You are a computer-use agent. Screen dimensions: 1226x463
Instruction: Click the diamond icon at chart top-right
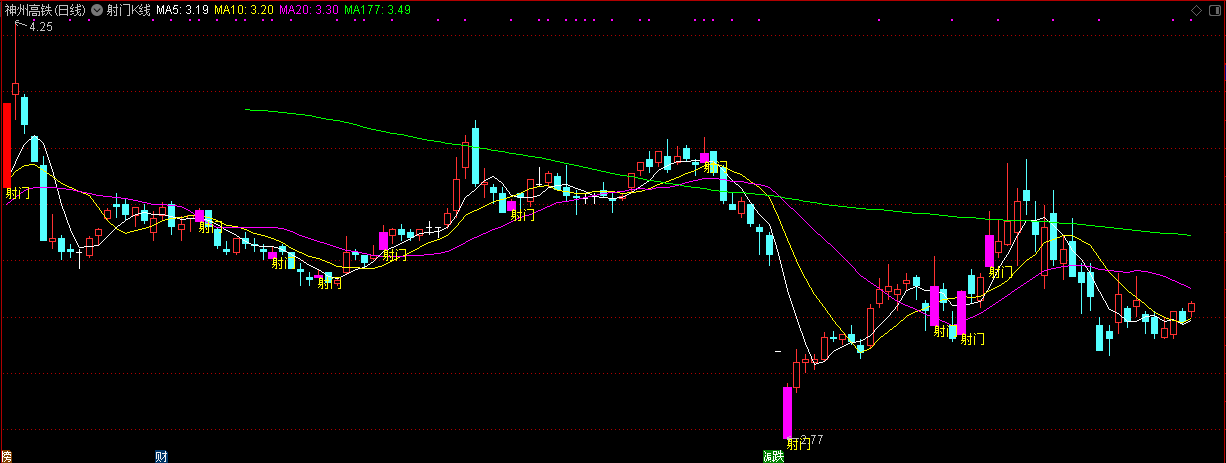1196,10
